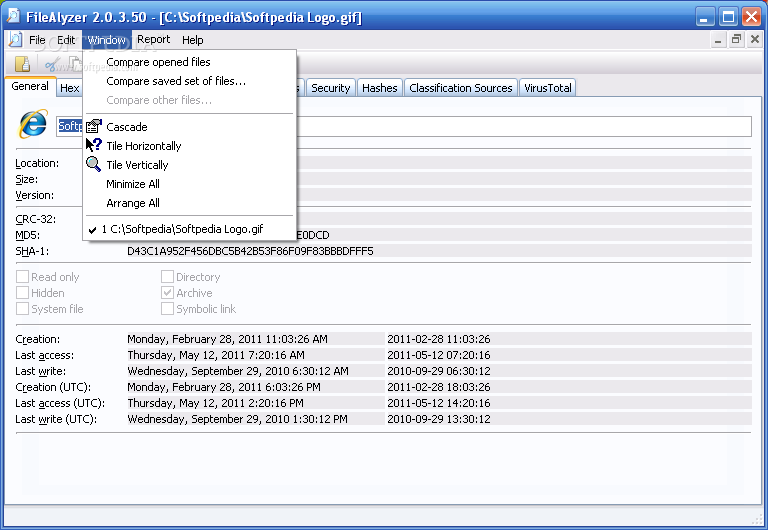Toggle the System file checkbox
The height and width of the screenshot is (530, 768).
point(23,309)
